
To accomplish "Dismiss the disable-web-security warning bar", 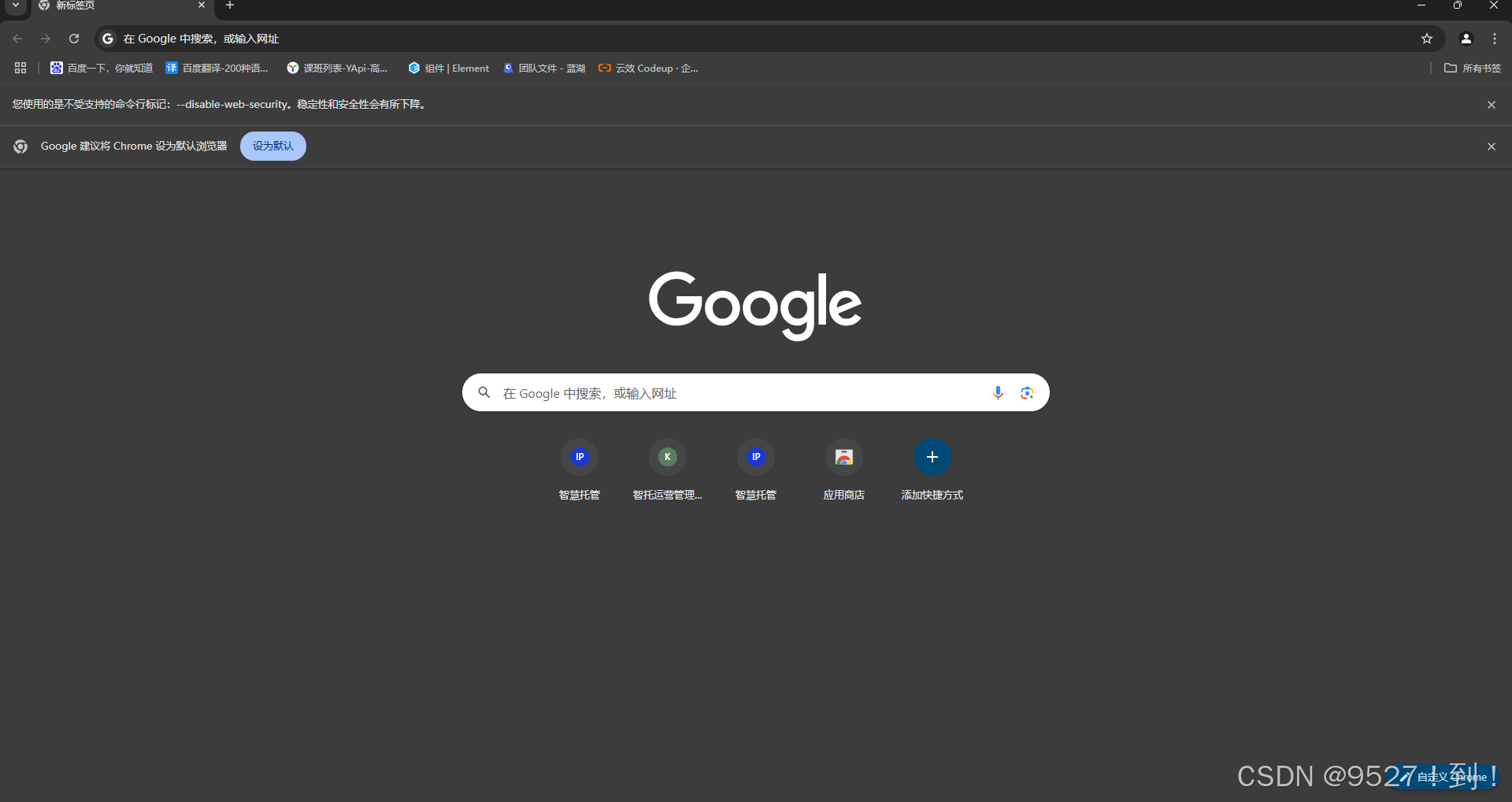I will (x=1492, y=105).
